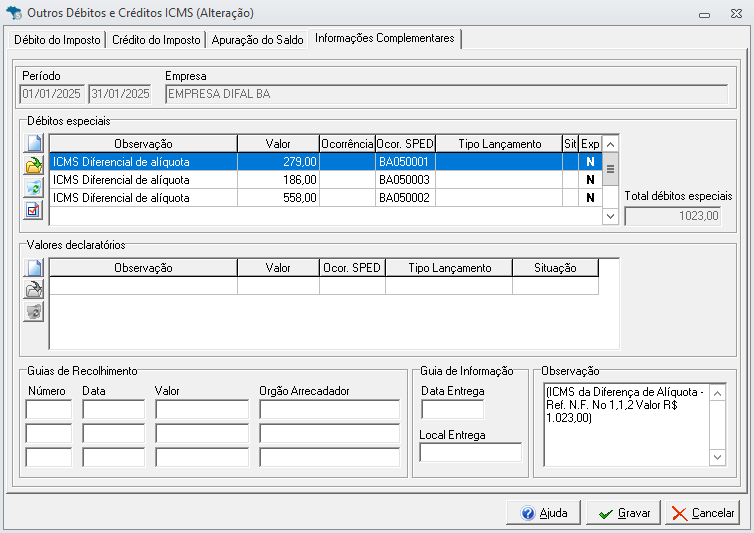754x533 pixels.
Task: Click the open folder icon in Débitos especiais
Action: pos(34,166)
